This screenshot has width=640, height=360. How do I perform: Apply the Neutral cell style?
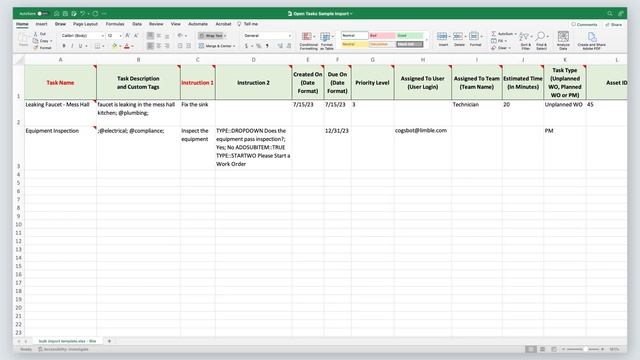(354, 44)
